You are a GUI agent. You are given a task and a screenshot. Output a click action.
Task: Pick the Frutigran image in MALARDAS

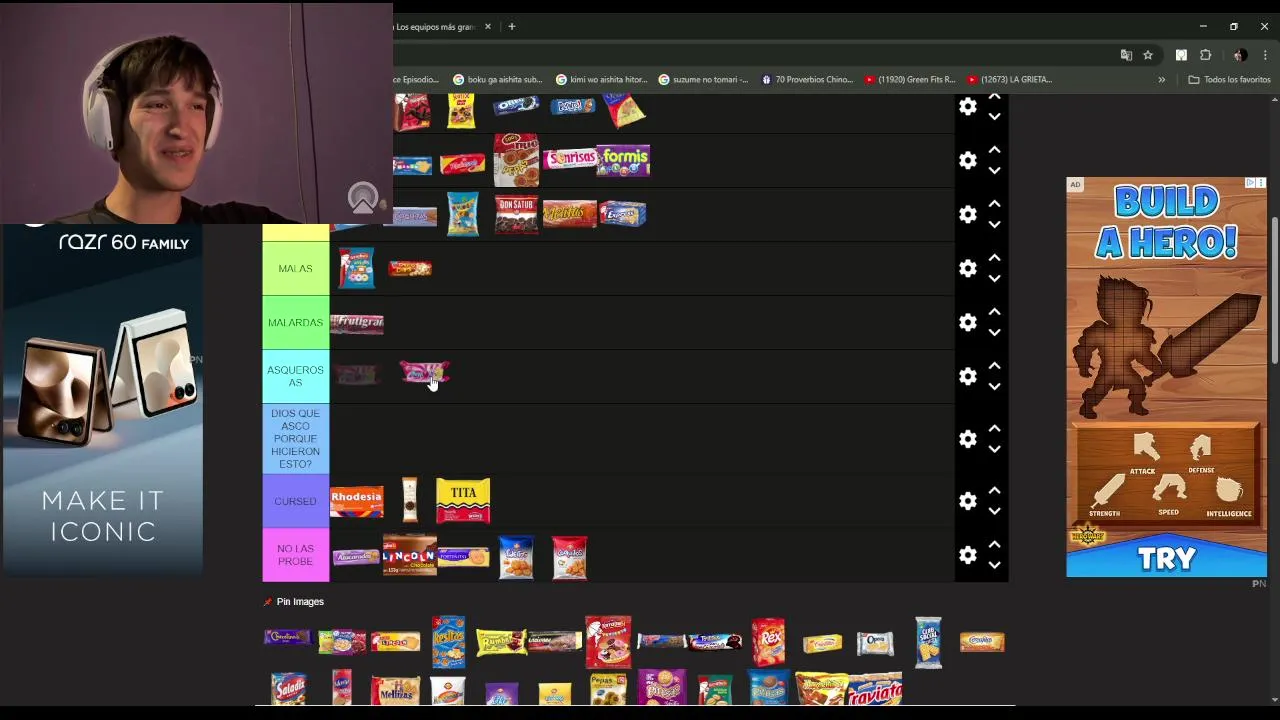coord(357,322)
